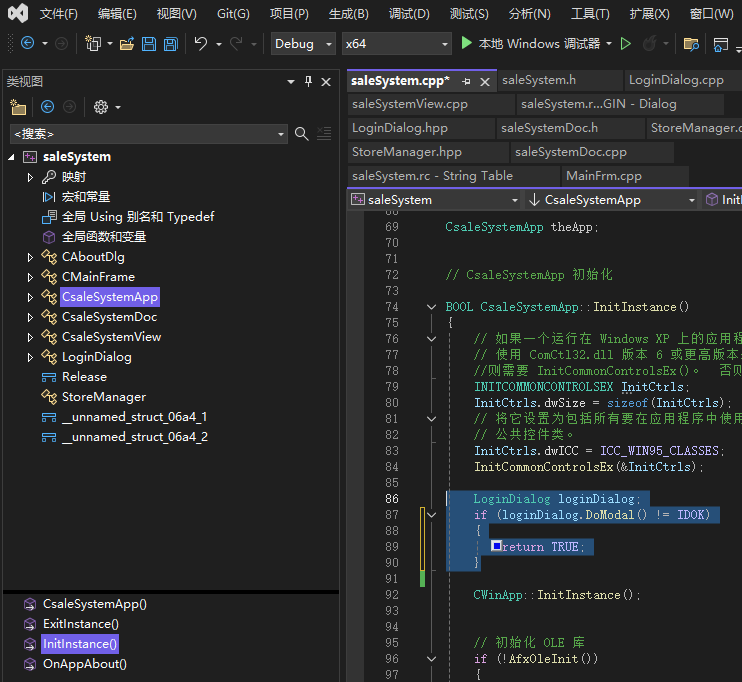This screenshot has height=682, width=742.
Task: Expand the LoginDialog class node
Action: [x=30, y=357]
